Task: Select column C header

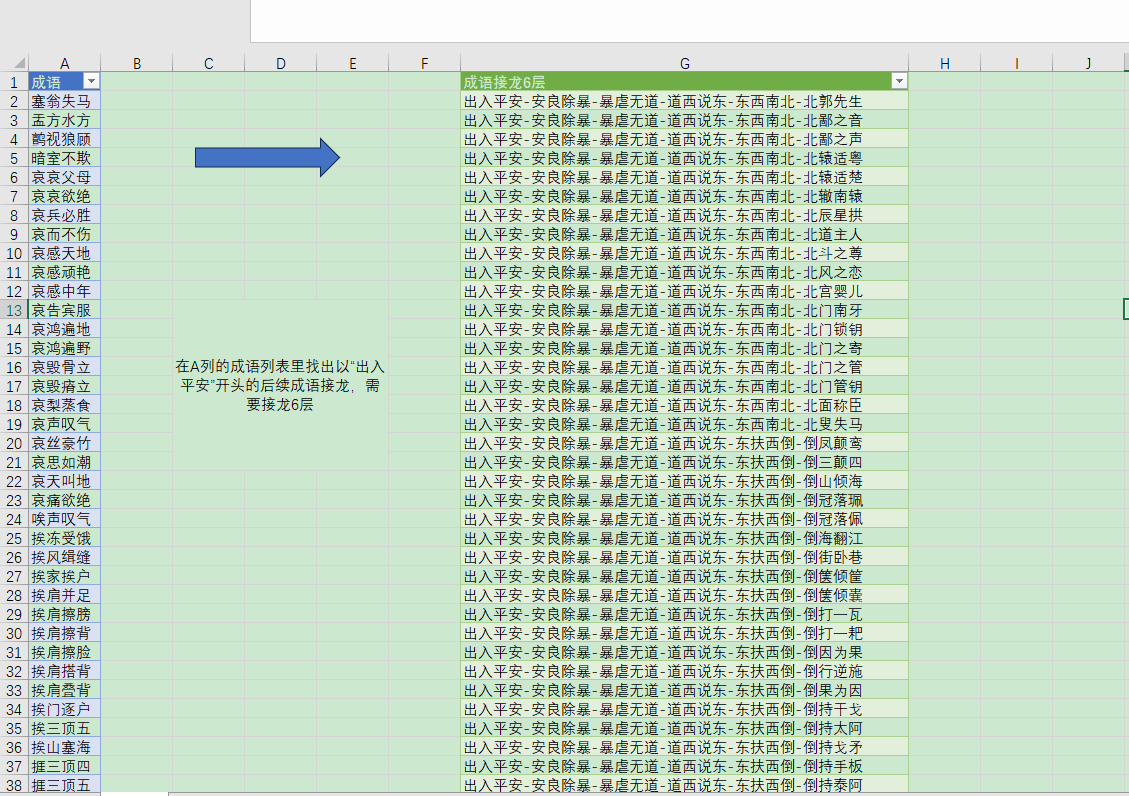Action: point(208,63)
